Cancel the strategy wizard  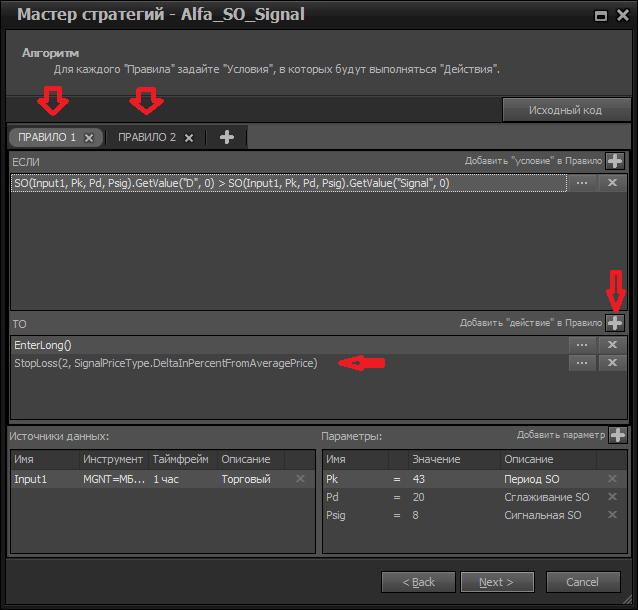[x=582, y=582]
